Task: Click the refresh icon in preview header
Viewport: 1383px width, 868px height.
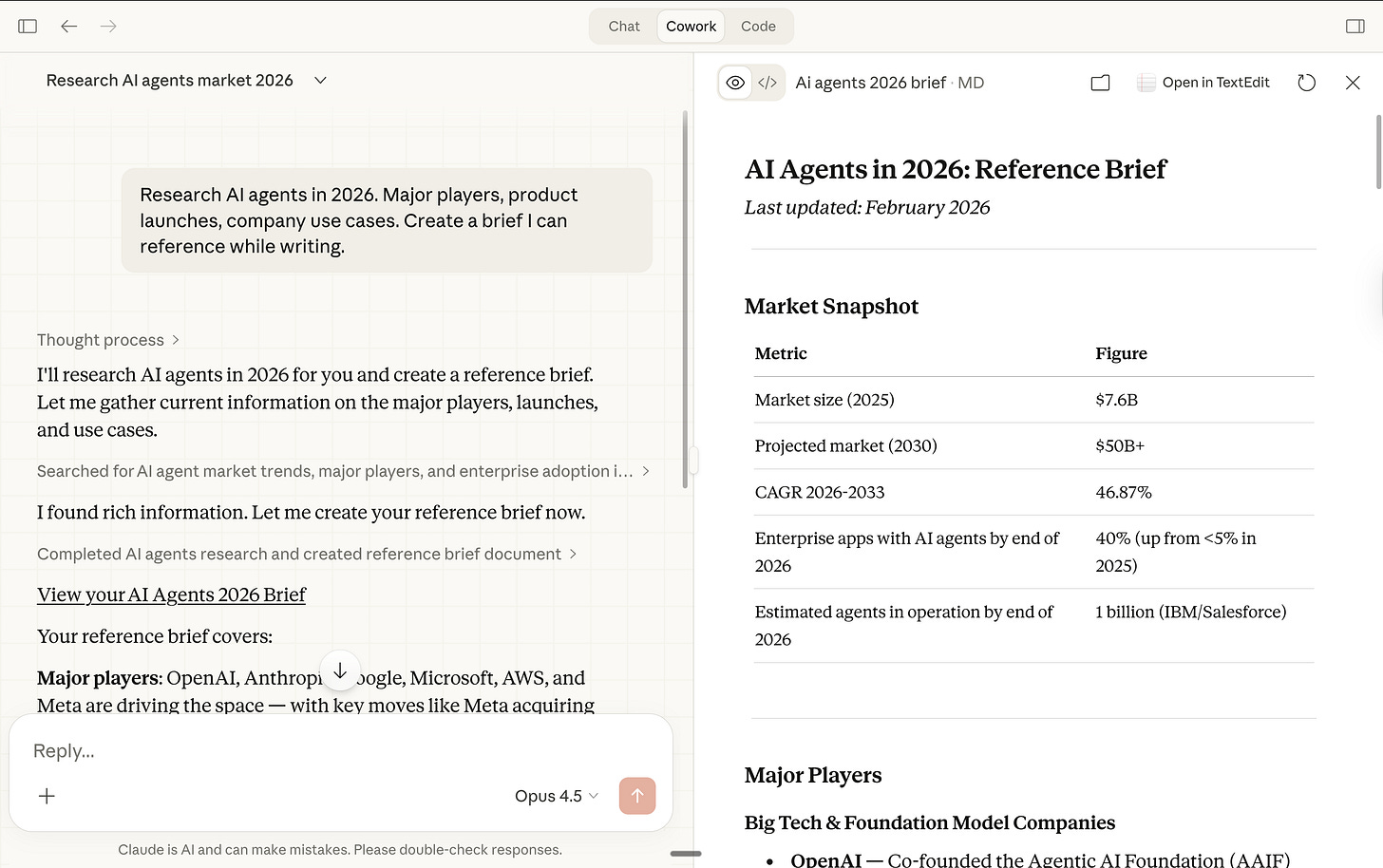Action: pos(1306,83)
